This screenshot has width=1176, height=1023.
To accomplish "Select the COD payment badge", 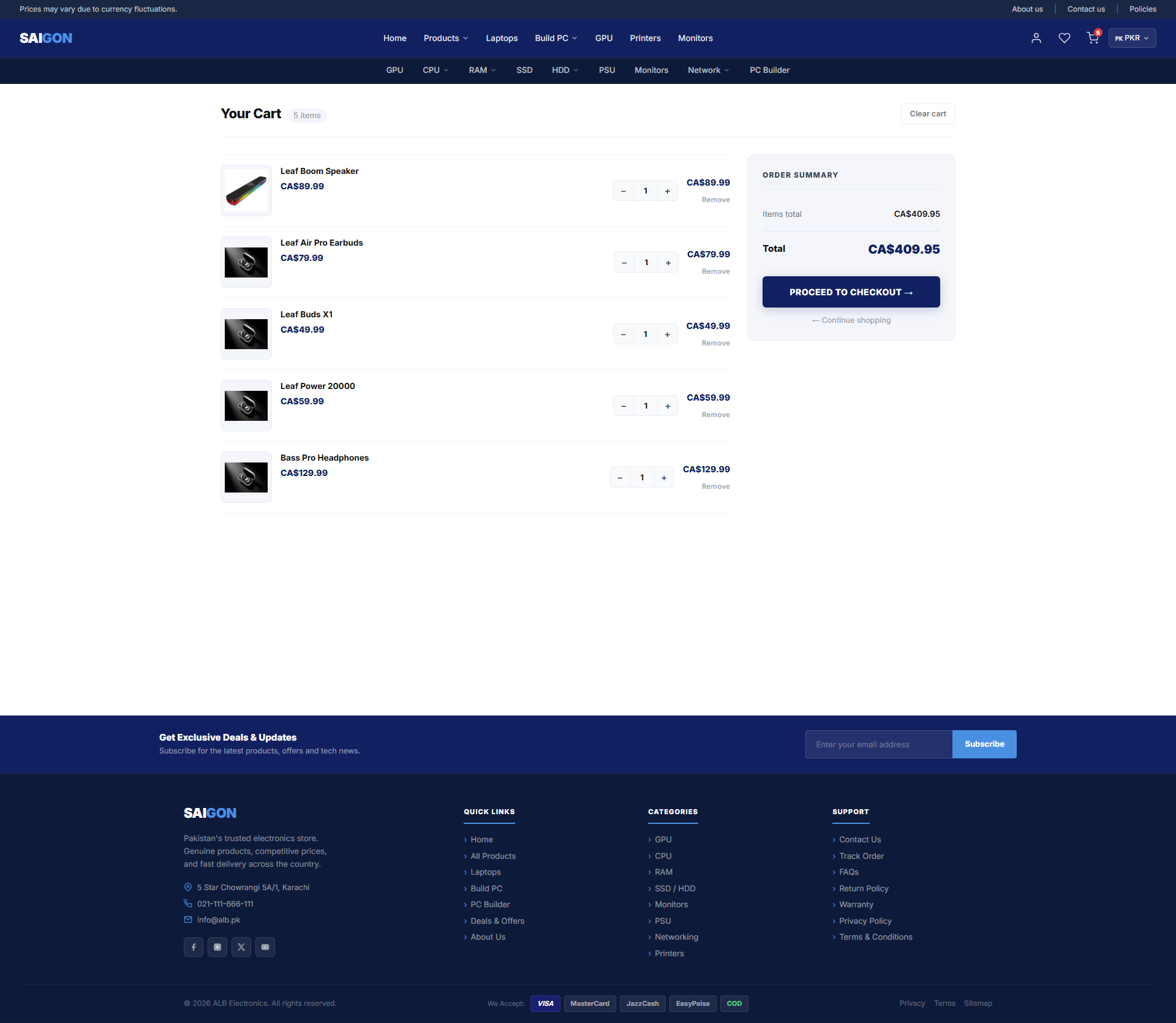I will pyautogui.click(x=734, y=1003).
